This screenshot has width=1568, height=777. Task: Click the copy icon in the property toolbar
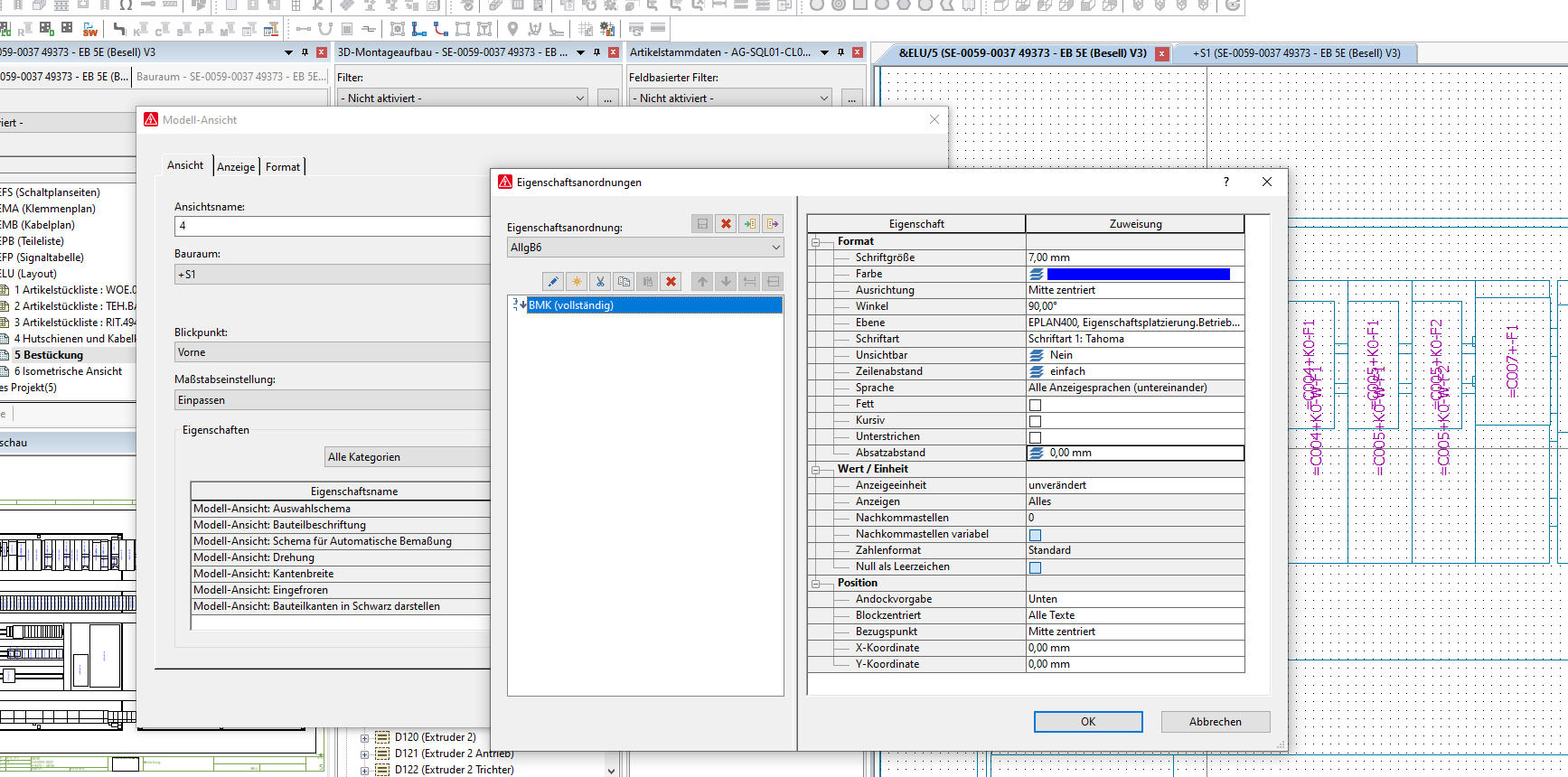(624, 282)
